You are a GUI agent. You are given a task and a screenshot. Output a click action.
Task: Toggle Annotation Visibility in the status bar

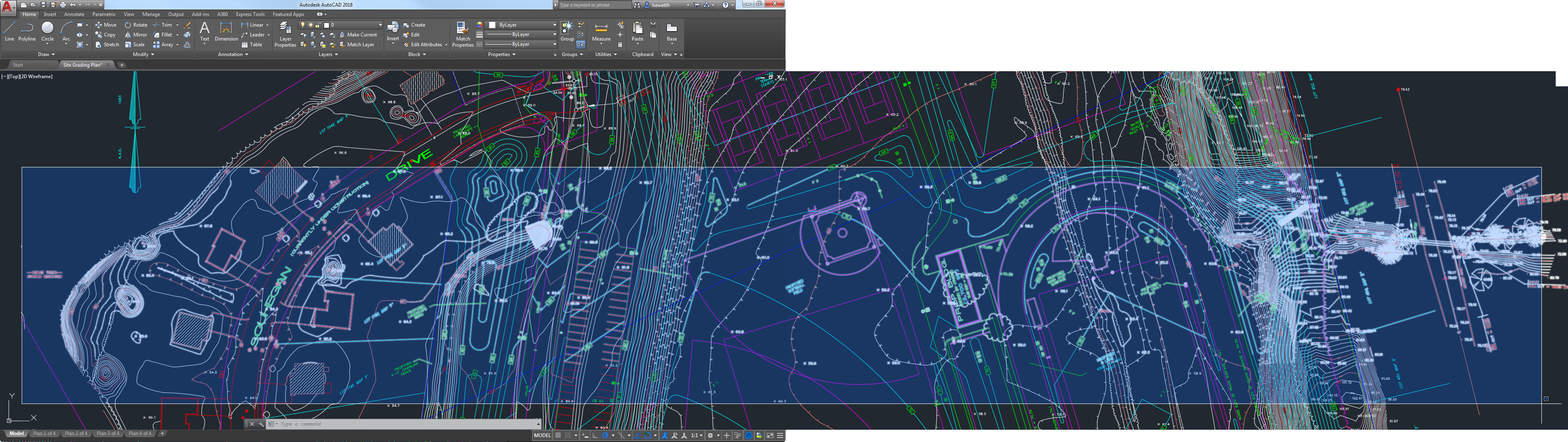665,435
